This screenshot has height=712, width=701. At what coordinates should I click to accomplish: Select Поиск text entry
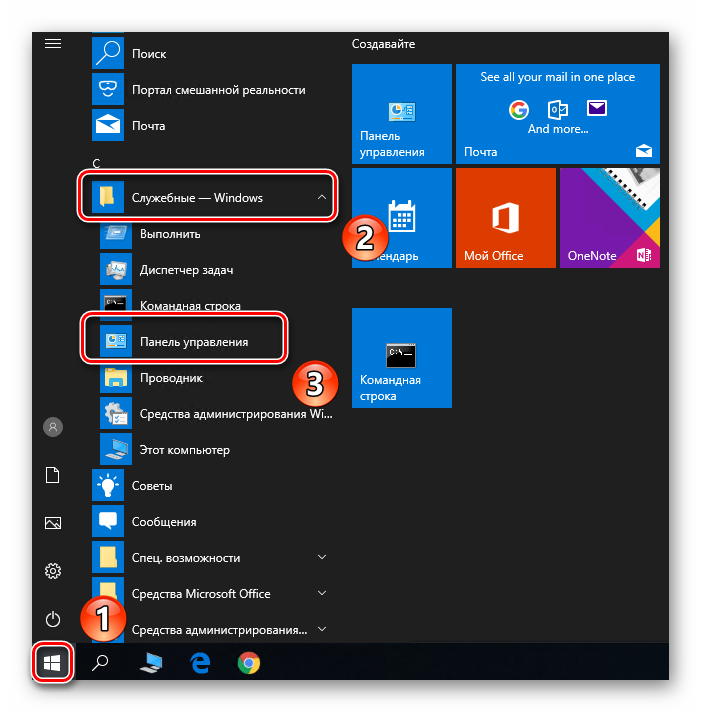tap(149, 54)
